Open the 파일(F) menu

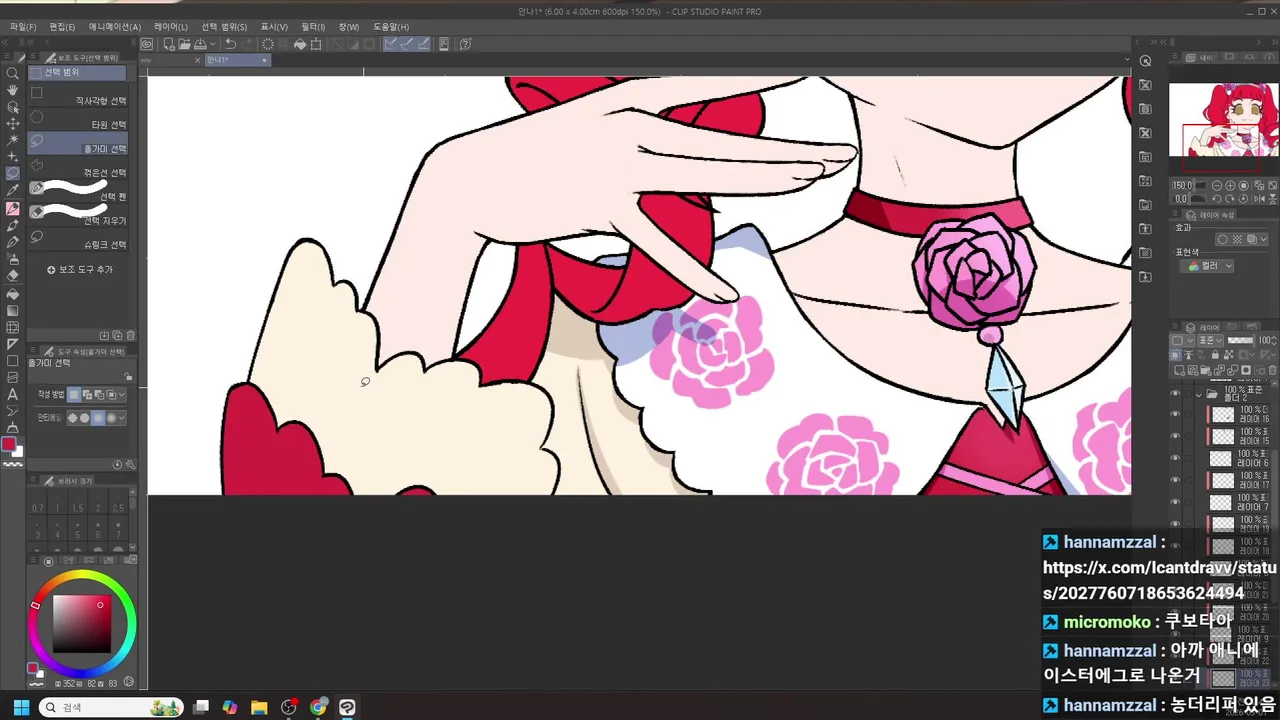(x=22, y=27)
